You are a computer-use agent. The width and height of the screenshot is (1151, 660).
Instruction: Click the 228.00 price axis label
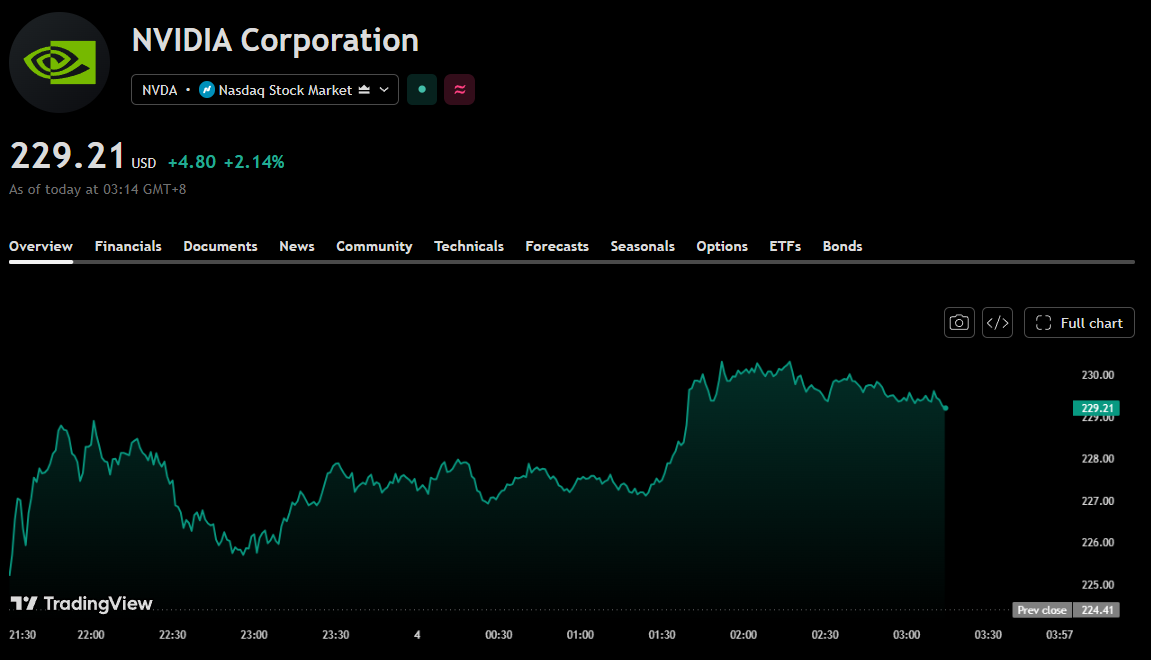(x=1097, y=459)
